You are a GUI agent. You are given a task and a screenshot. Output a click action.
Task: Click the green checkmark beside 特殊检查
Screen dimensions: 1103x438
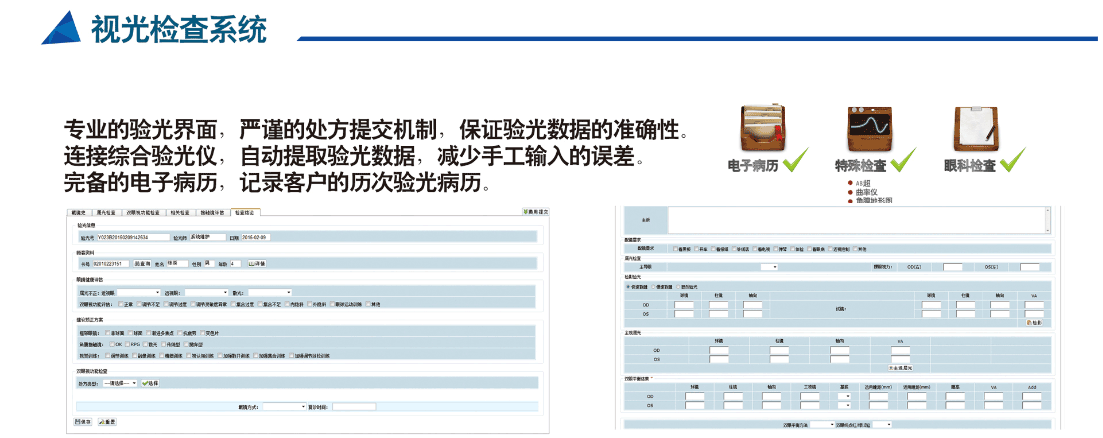(903, 161)
